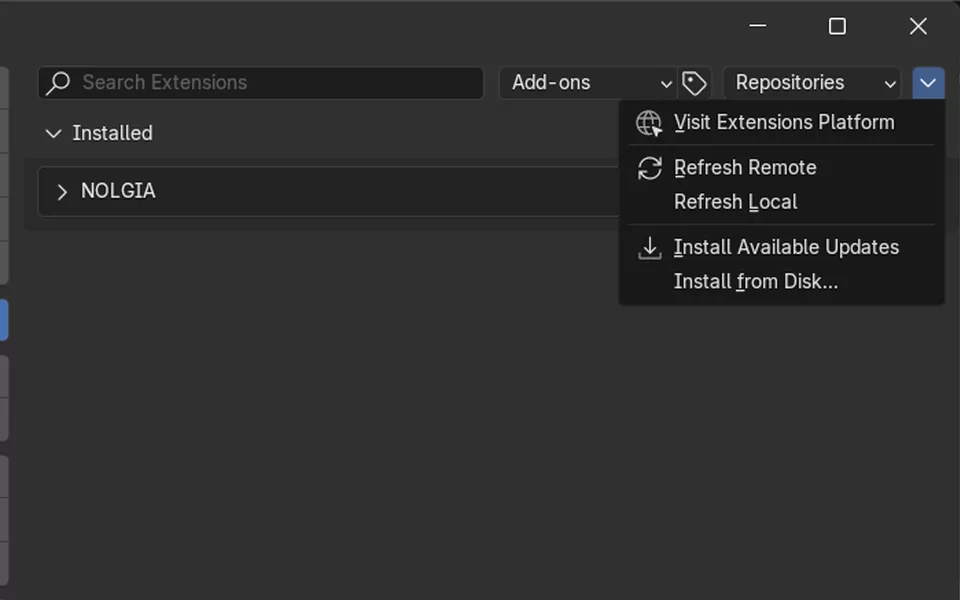Click the highlighted blue sidebar tab
Image resolution: width=960 pixels, height=600 pixels.
coord(4,320)
